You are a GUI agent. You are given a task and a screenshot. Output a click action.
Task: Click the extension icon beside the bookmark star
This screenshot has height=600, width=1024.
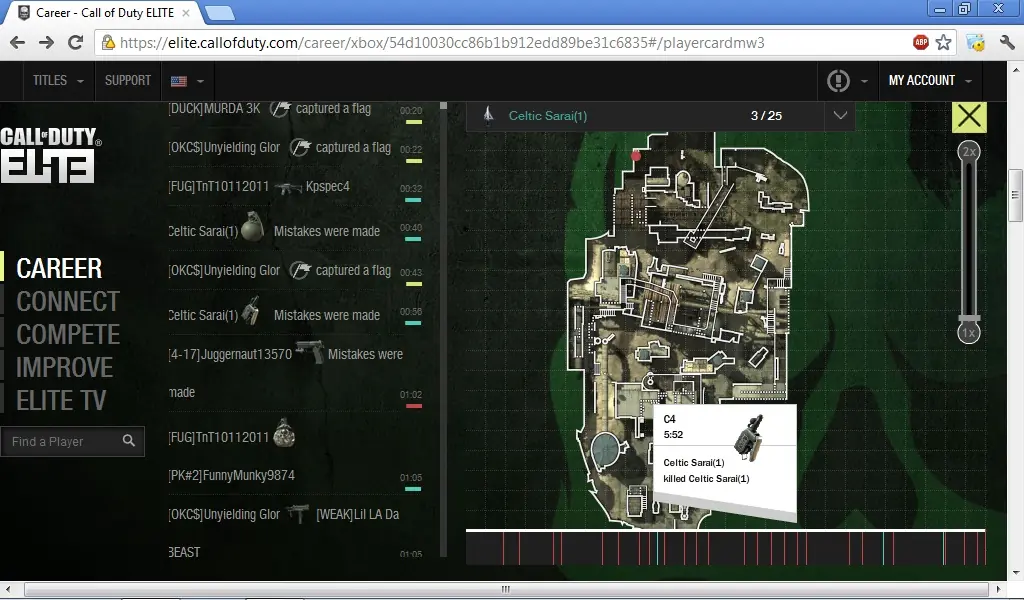click(976, 42)
